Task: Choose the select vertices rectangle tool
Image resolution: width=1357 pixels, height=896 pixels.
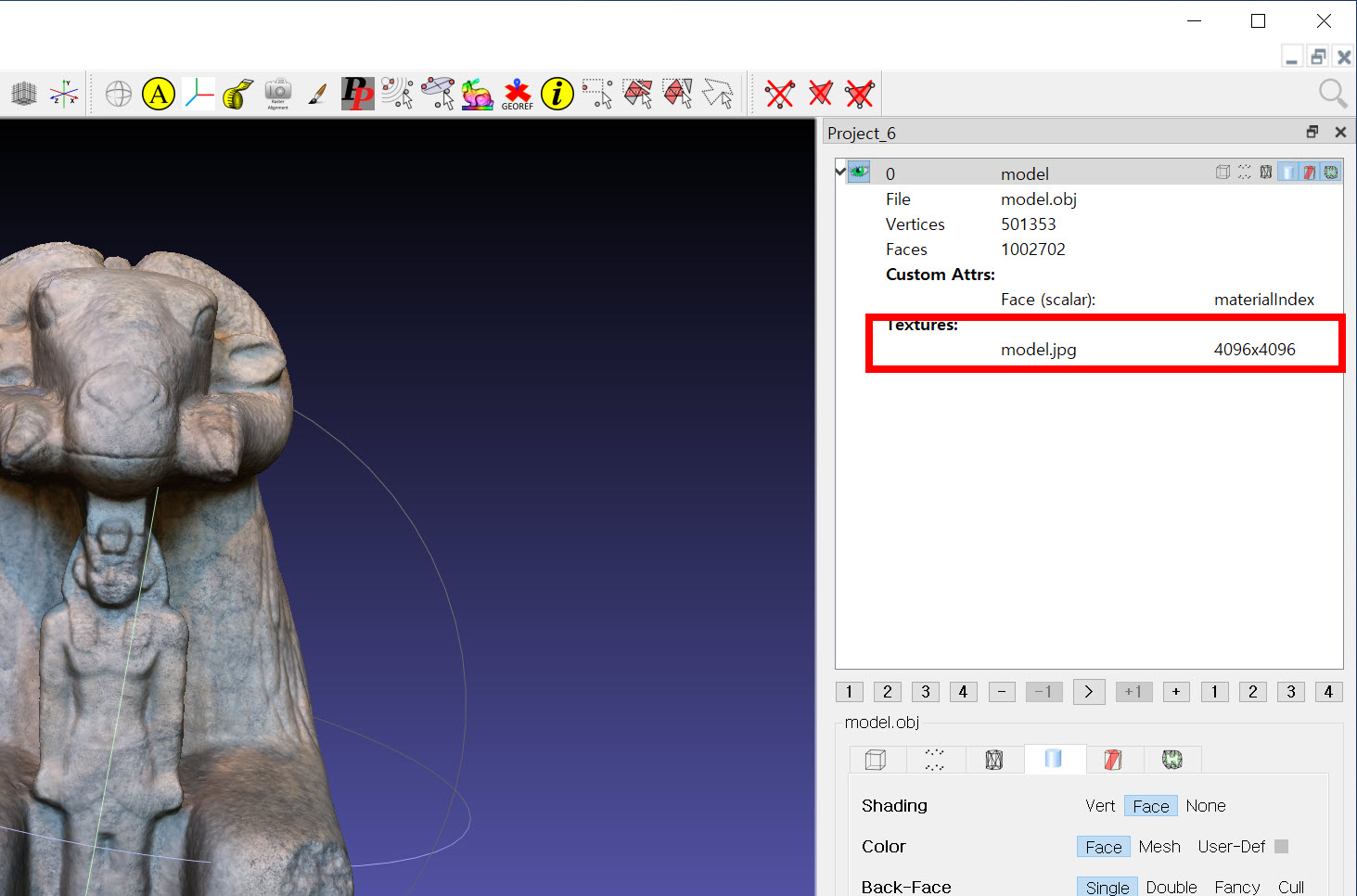Action: click(597, 94)
